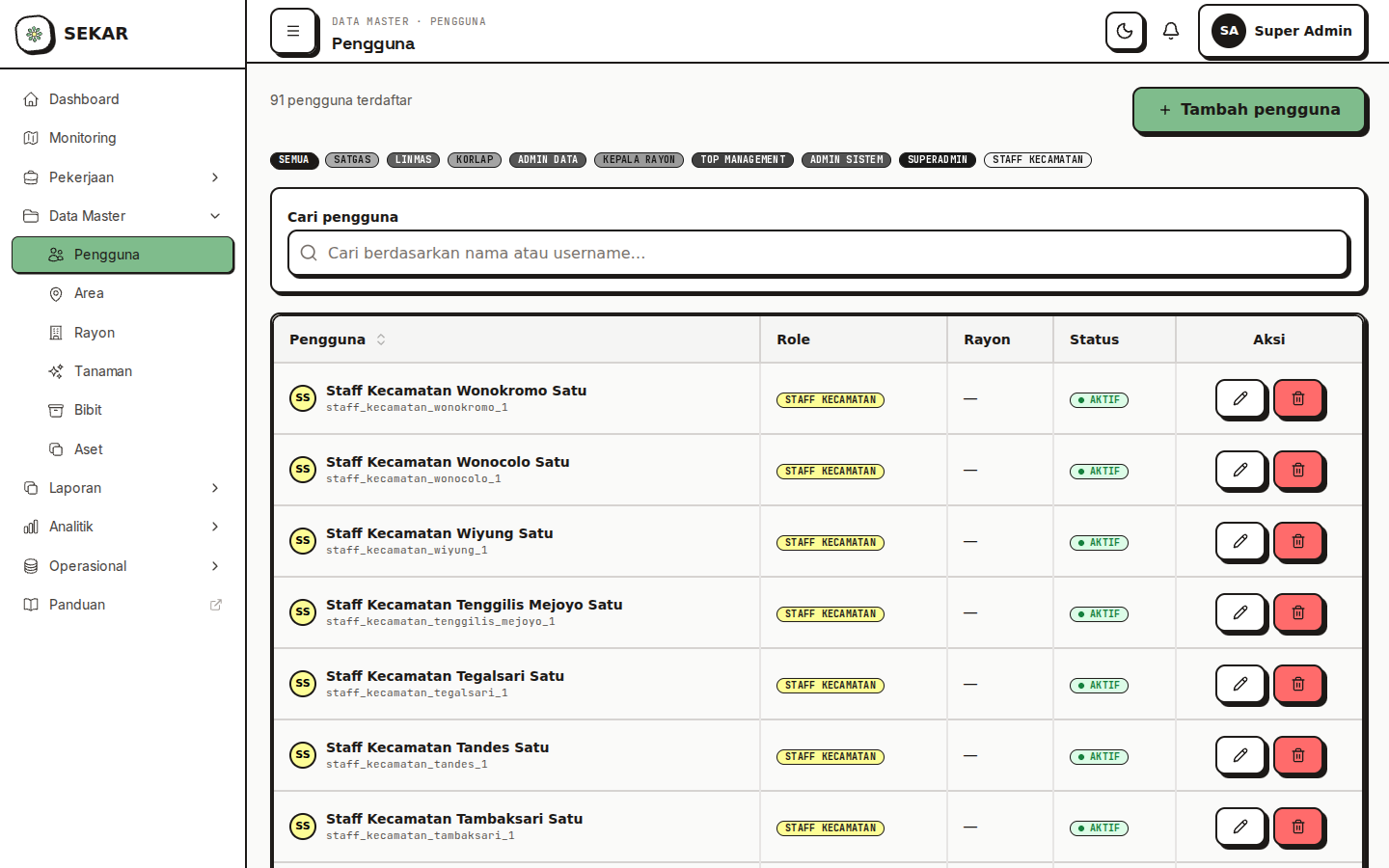Open Area sidebar item

pyautogui.click(x=123, y=293)
